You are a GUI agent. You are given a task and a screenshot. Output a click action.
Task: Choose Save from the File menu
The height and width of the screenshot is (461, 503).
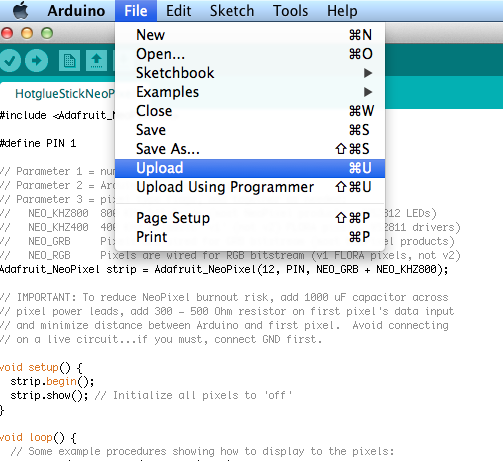pos(250,130)
